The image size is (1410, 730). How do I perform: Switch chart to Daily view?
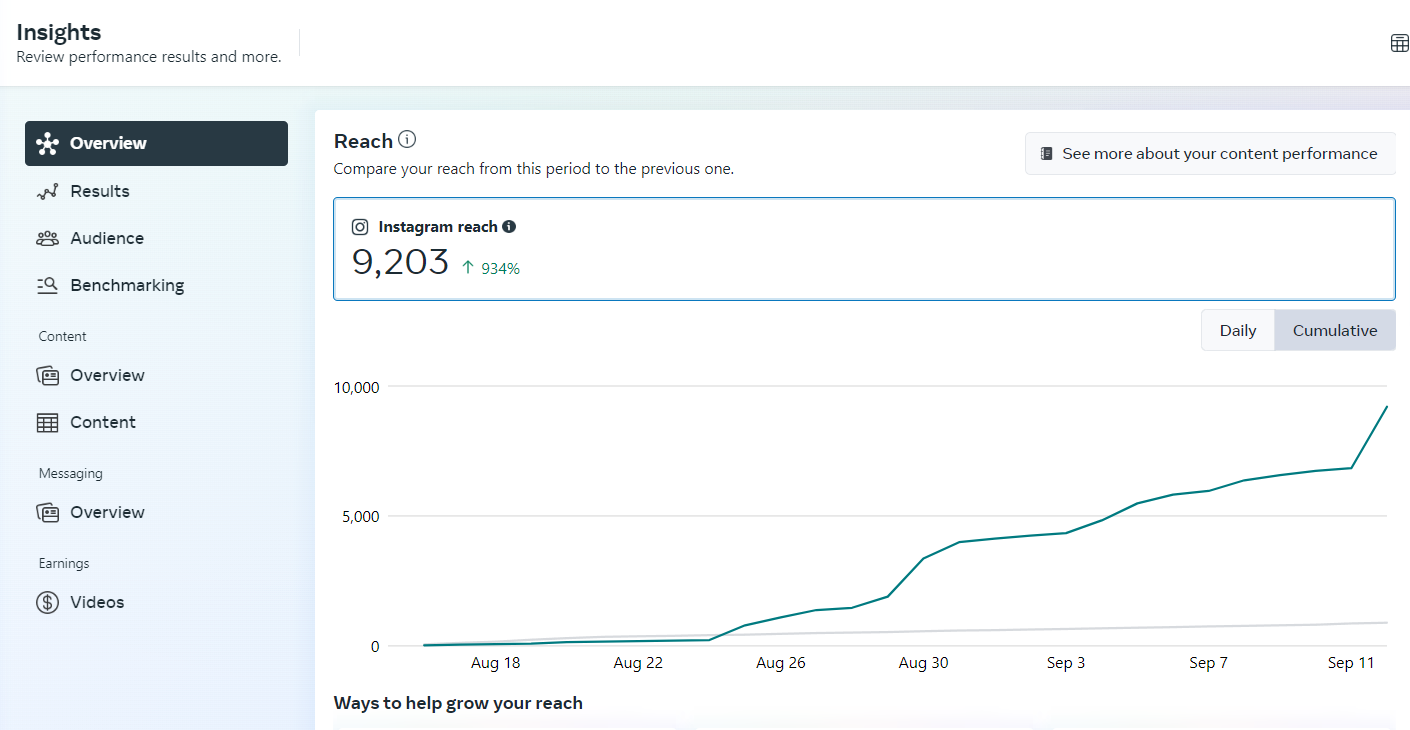(1238, 330)
